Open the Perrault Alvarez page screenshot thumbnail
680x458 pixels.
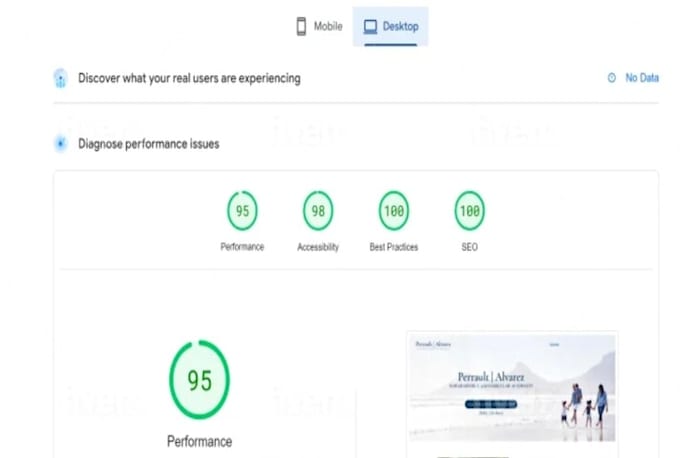click(x=512, y=388)
